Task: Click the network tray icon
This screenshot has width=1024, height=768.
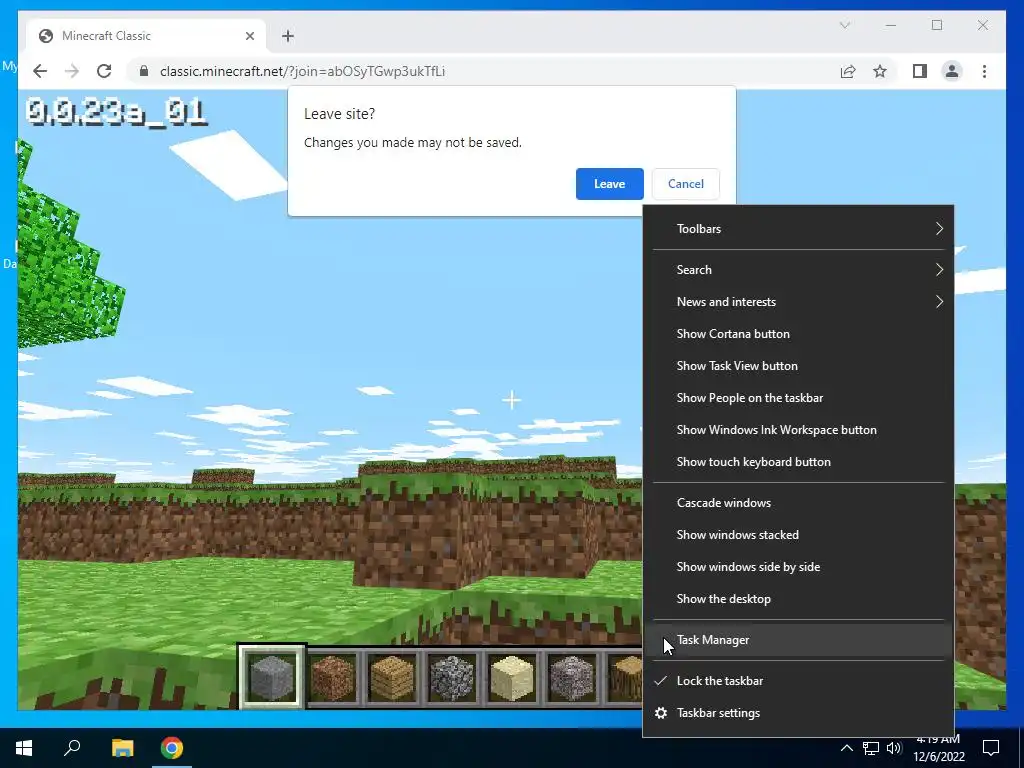Action: 871,748
